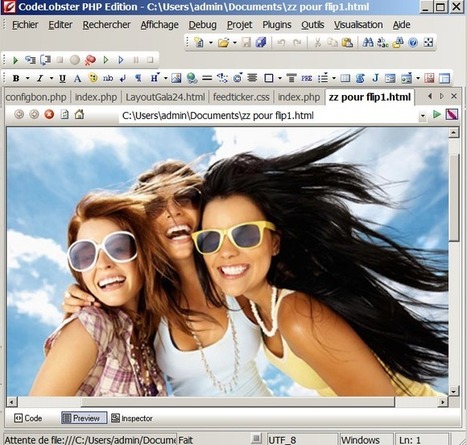Click the preview address field

pos(269,116)
